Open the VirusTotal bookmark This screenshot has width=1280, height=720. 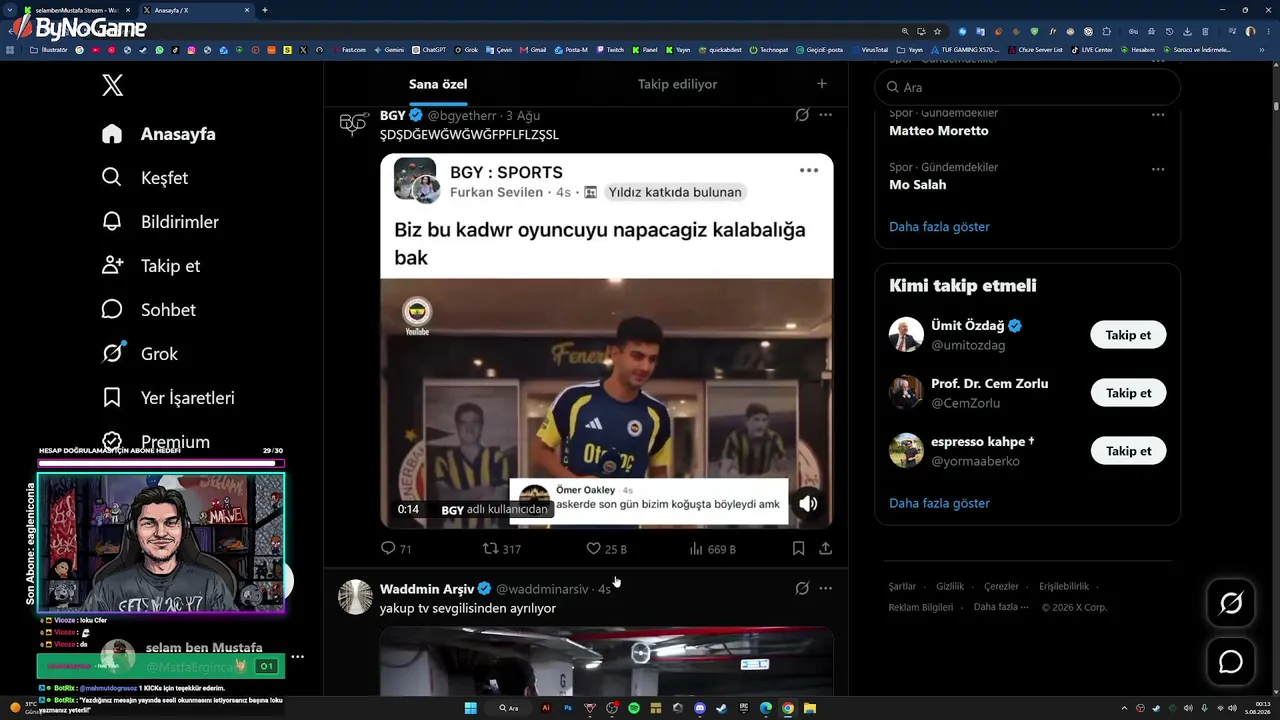870,49
